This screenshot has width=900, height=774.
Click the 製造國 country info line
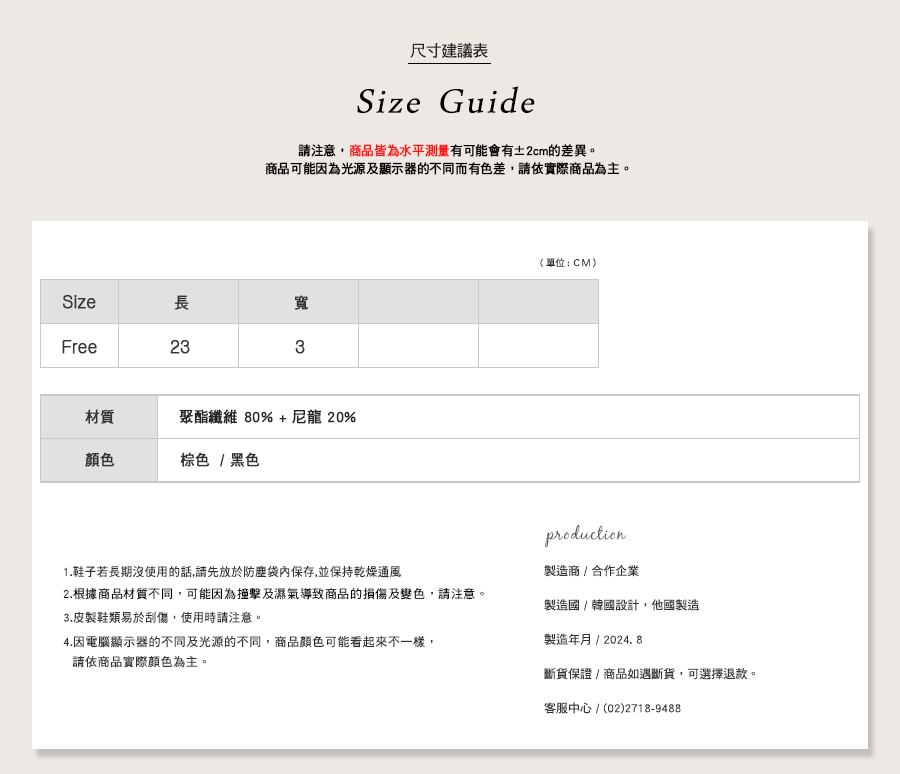pos(621,605)
